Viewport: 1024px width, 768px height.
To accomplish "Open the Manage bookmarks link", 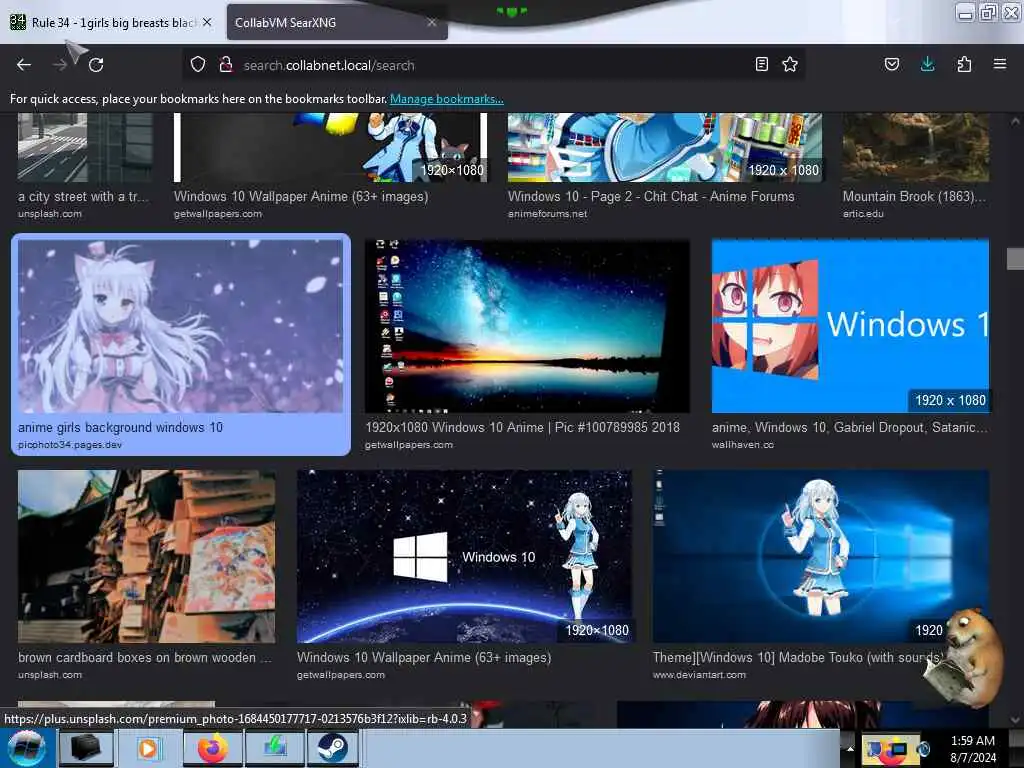I will click(x=447, y=99).
